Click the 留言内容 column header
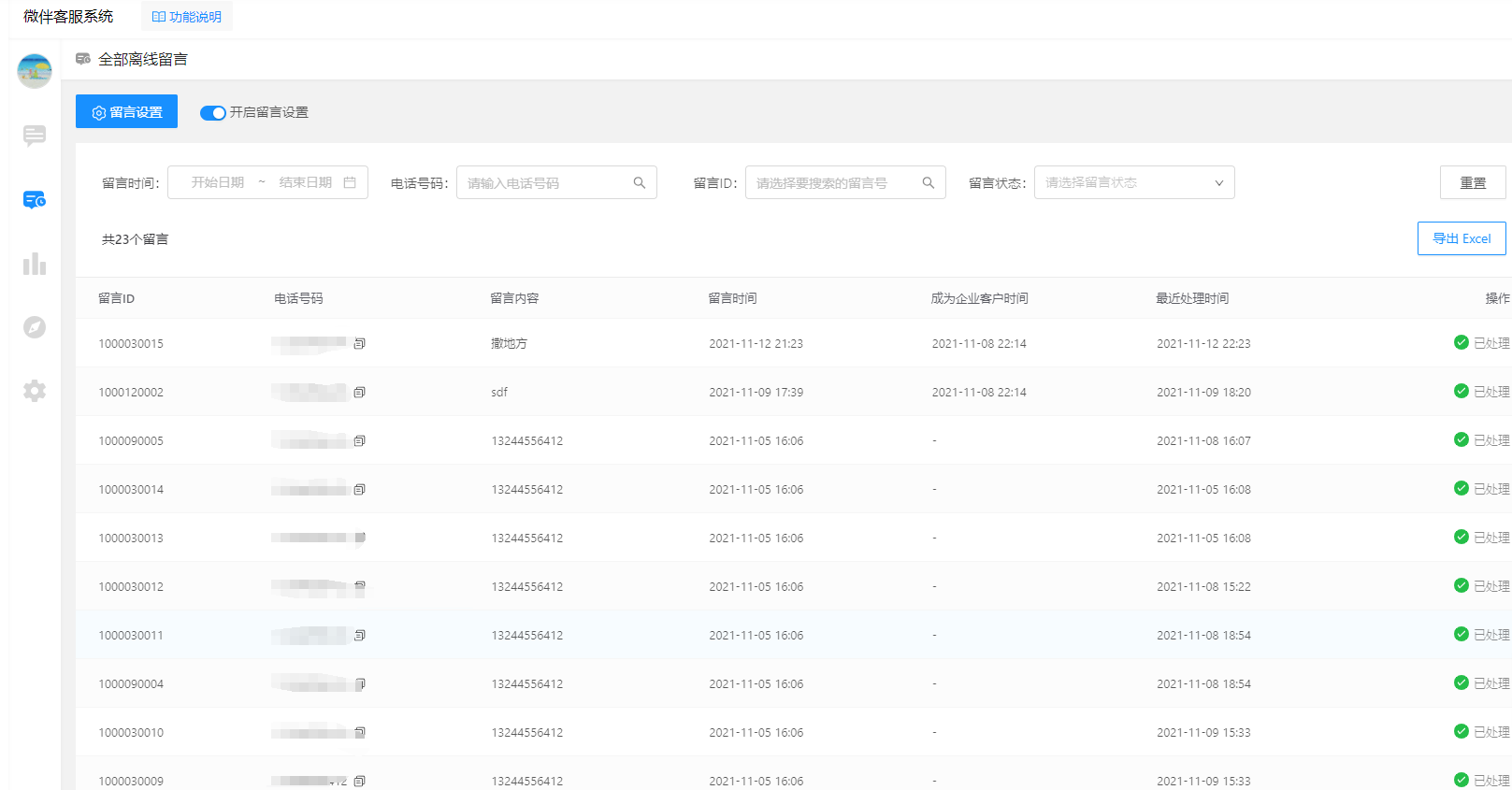This screenshot has height=790, width=1512. (x=515, y=298)
